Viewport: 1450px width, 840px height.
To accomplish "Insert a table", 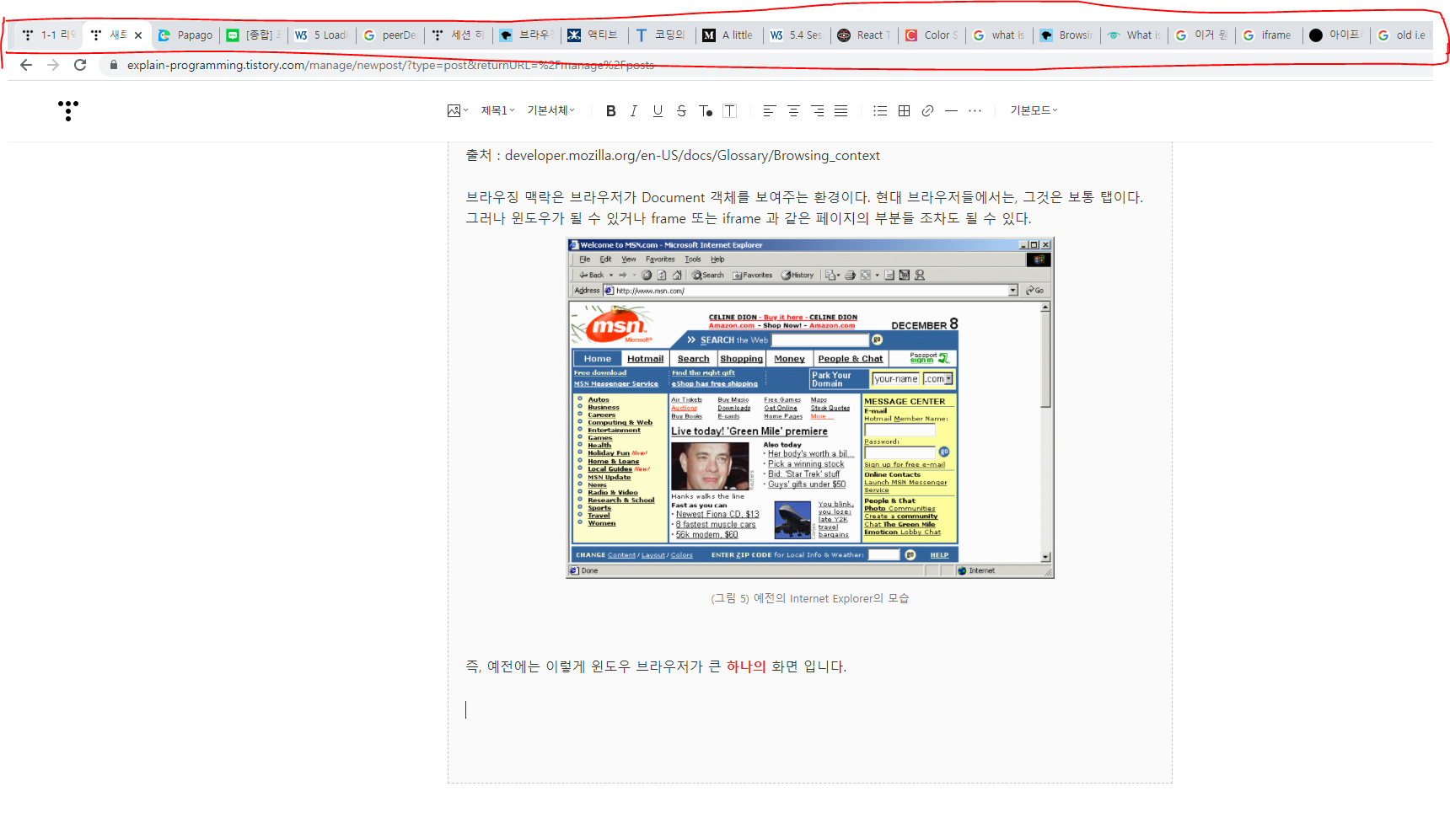I will [904, 110].
